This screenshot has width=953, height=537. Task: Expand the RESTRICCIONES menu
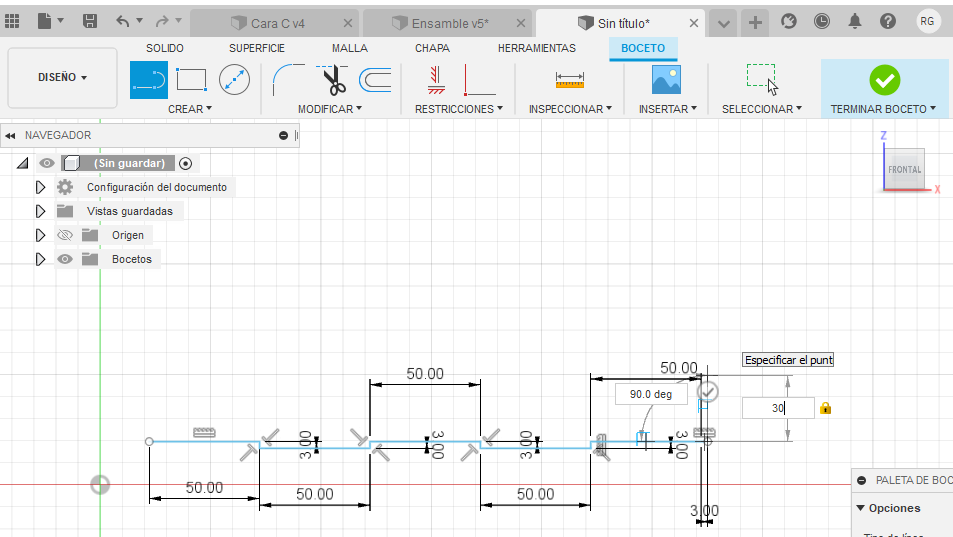[x=459, y=109]
